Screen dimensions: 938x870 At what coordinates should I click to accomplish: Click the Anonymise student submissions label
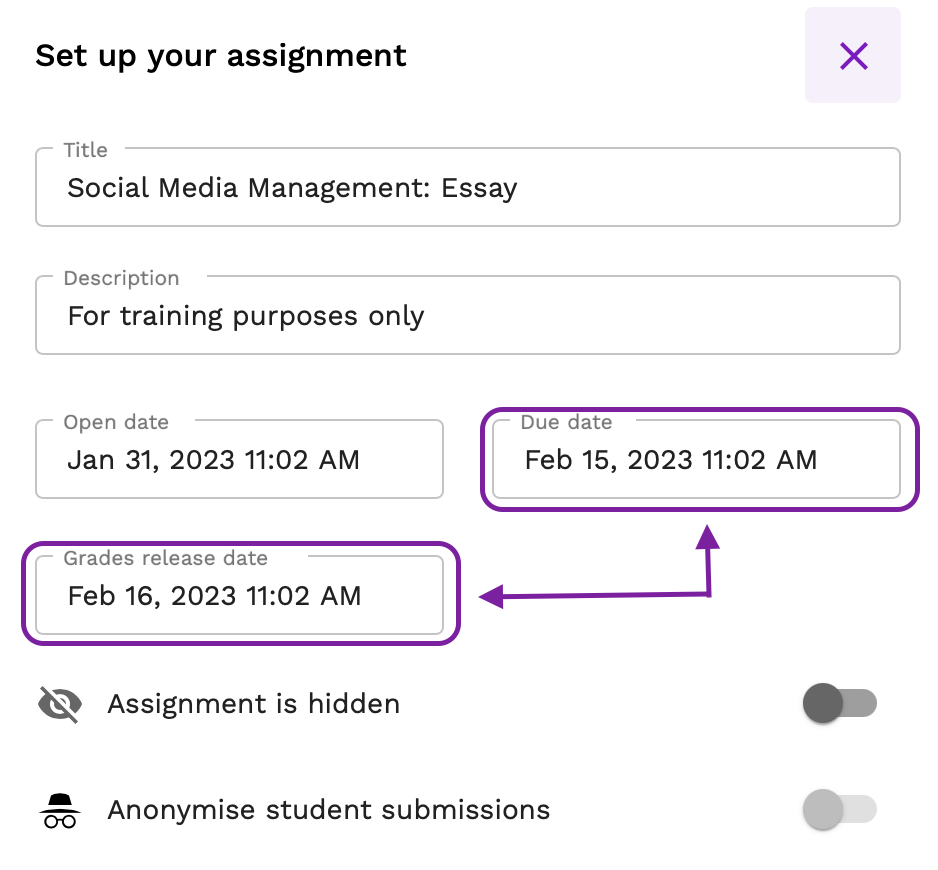[328, 810]
